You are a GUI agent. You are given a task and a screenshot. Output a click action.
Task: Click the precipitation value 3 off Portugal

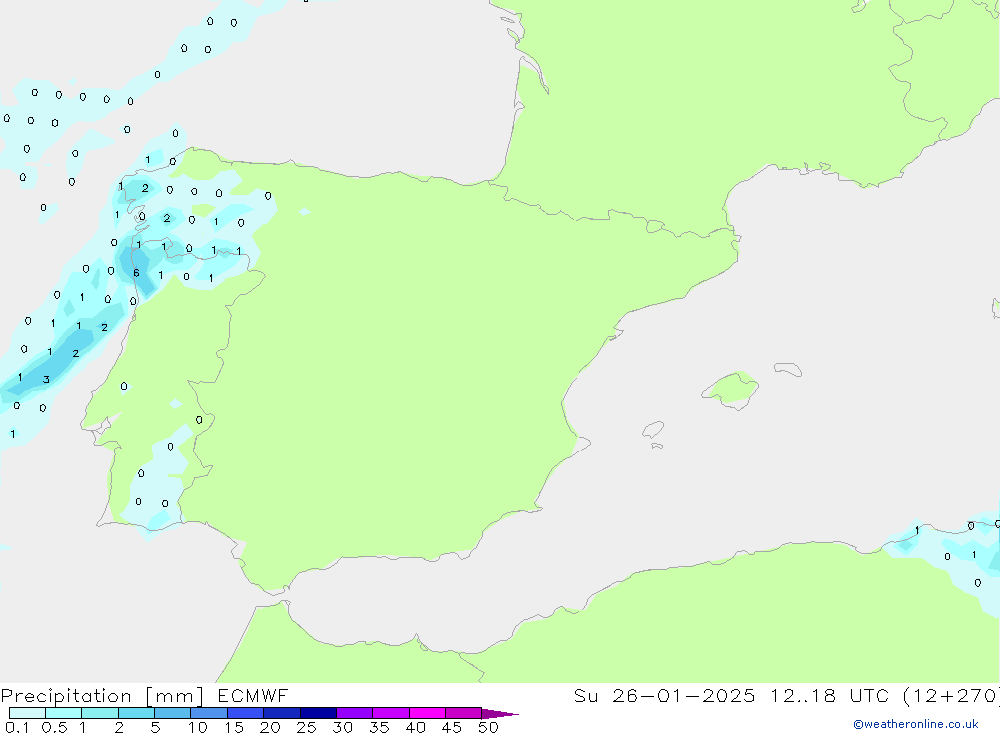[x=46, y=380]
